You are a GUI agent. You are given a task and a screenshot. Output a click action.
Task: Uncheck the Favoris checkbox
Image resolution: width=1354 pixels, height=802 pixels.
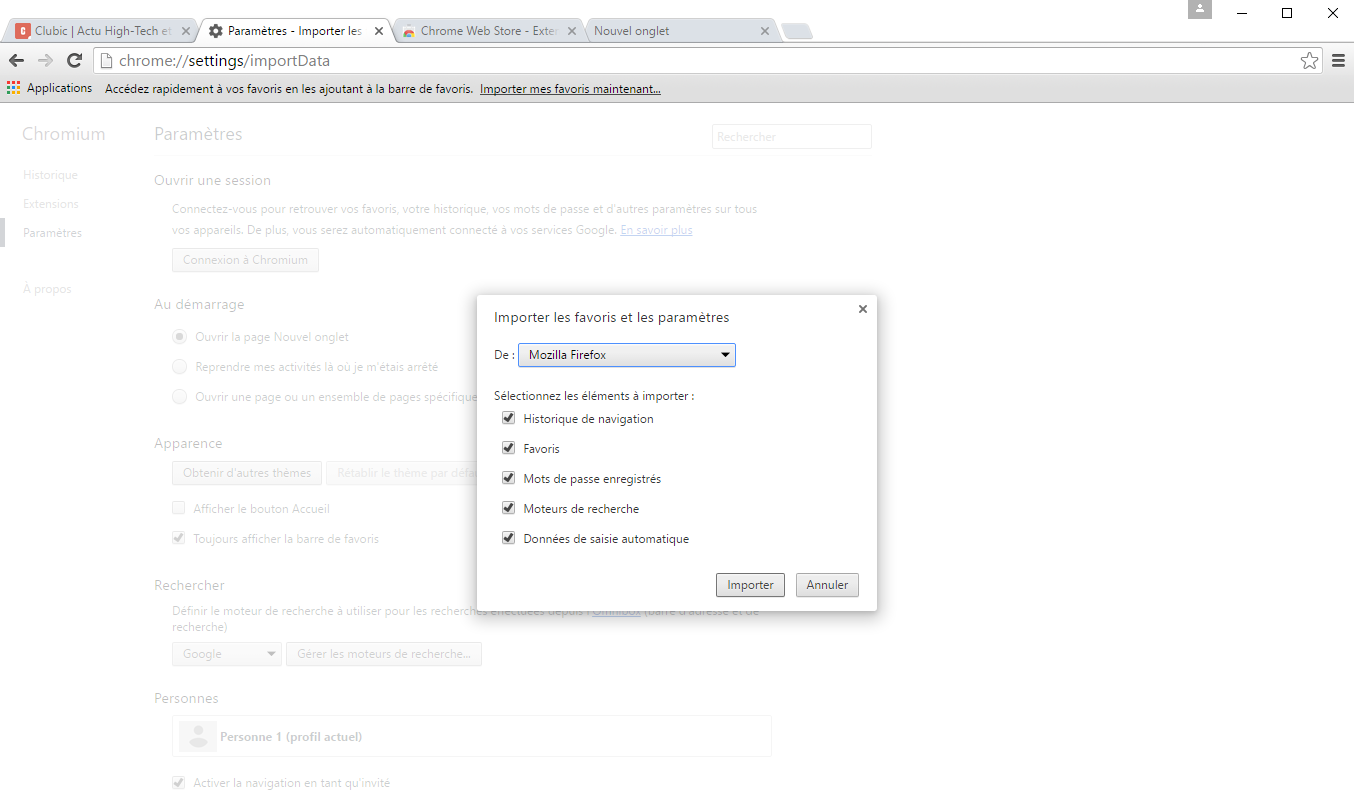pos(509,448)
